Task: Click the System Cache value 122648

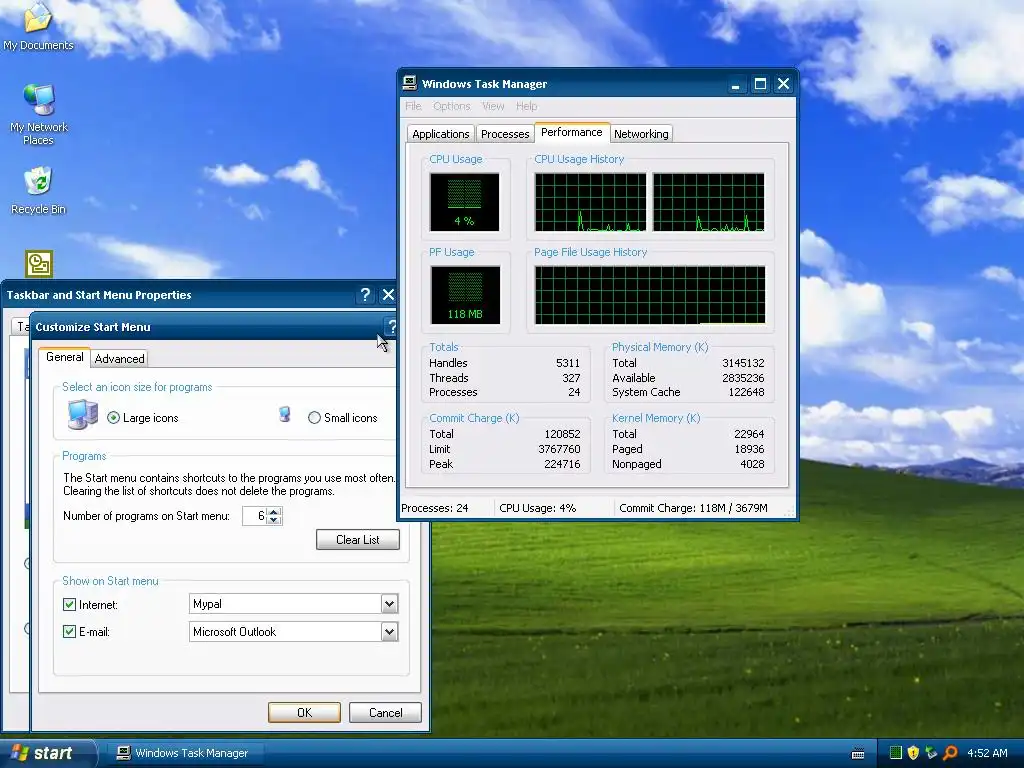Action: (x=746, y=392)
